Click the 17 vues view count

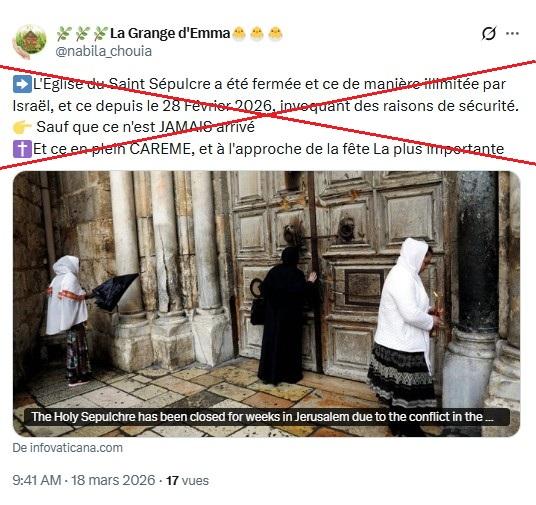187,480
